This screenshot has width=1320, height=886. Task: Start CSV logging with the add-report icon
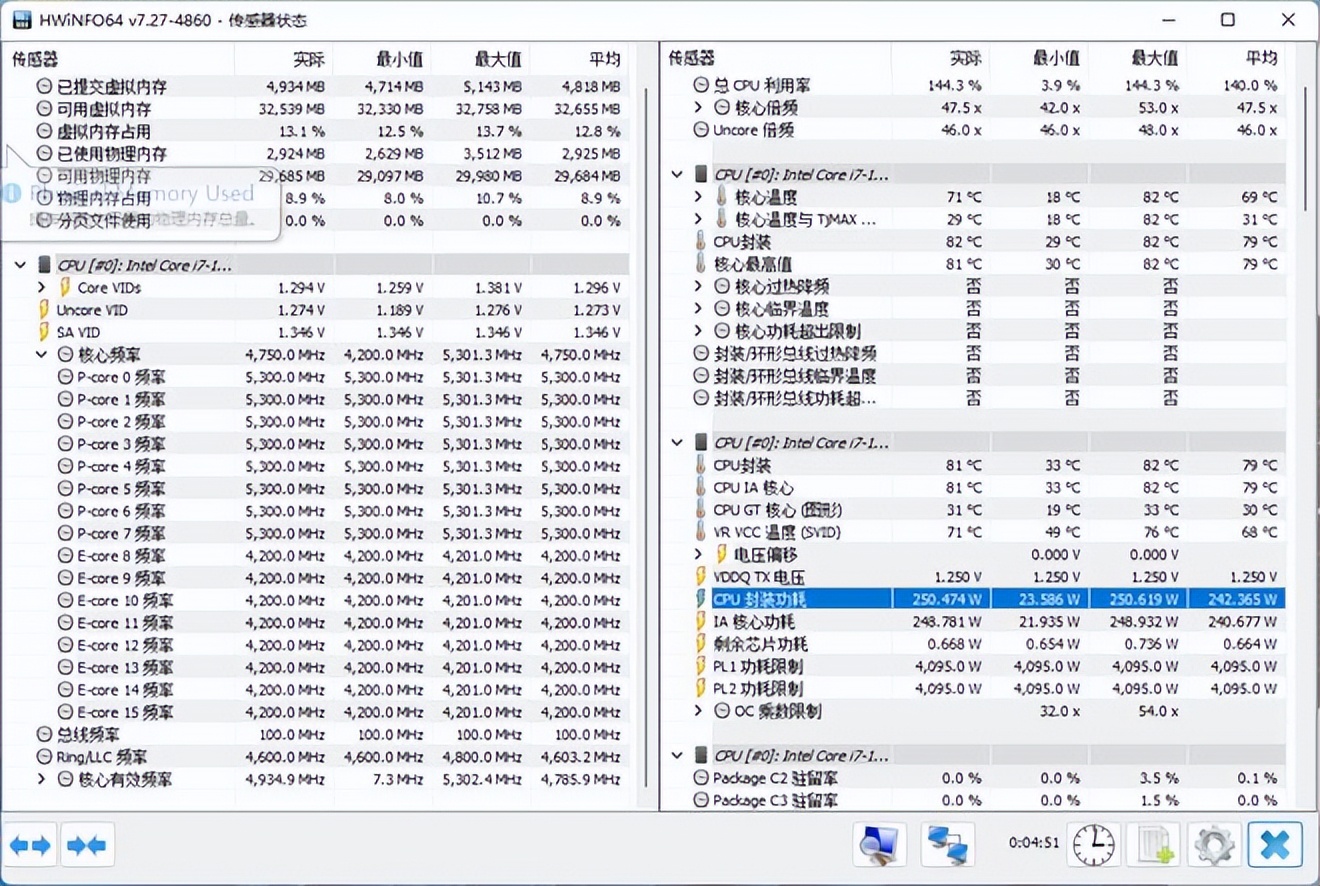tap(1154, 844)
